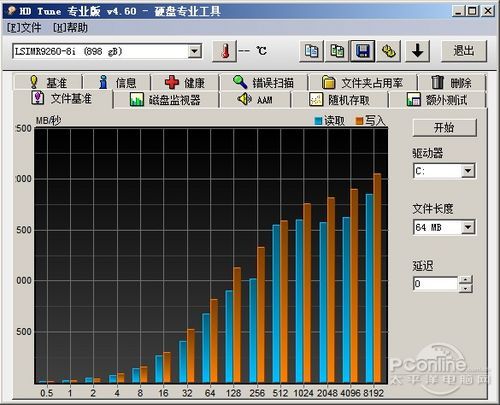
Task: Switch to the 基准 tab
Action: coord(48,82)
